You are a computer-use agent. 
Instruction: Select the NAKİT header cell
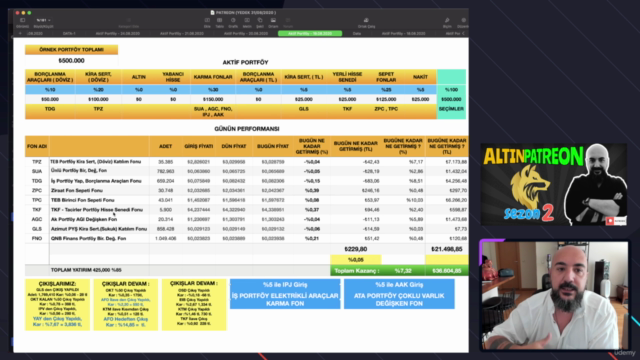pyautogui.click(x=420, y=77)
